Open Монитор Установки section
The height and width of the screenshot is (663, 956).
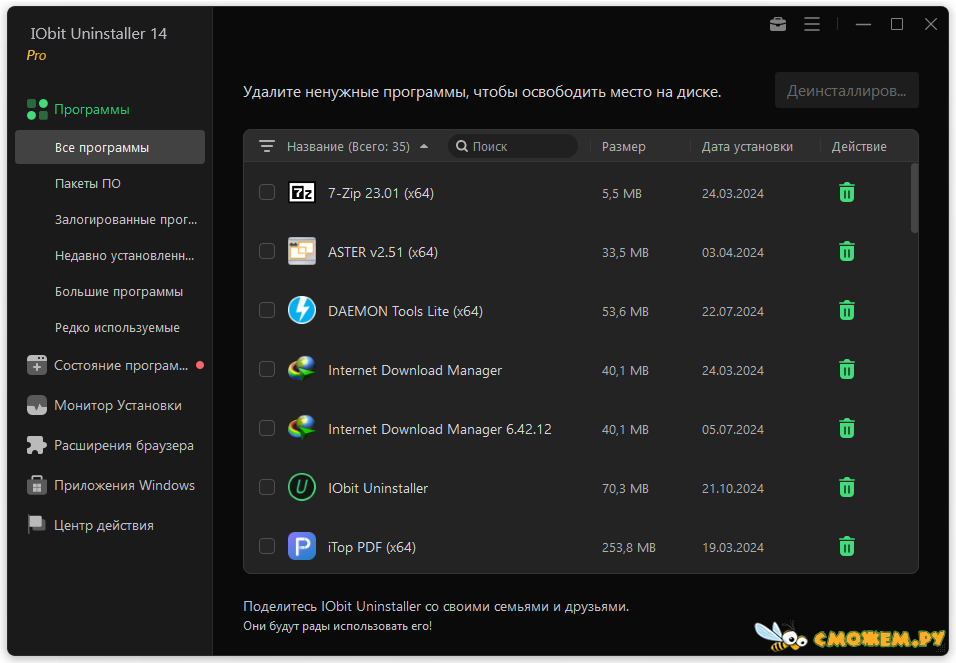pos(118,406)
